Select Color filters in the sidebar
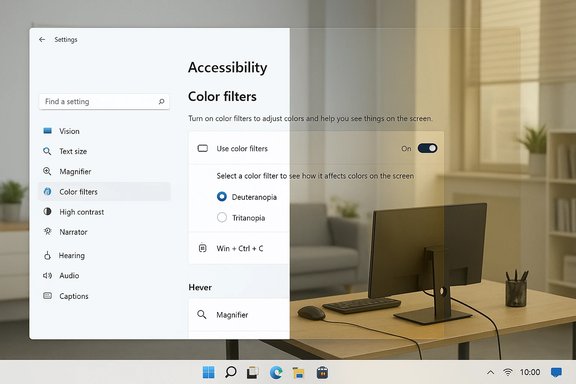Screen dimensions: 576x384 point(104,192)
